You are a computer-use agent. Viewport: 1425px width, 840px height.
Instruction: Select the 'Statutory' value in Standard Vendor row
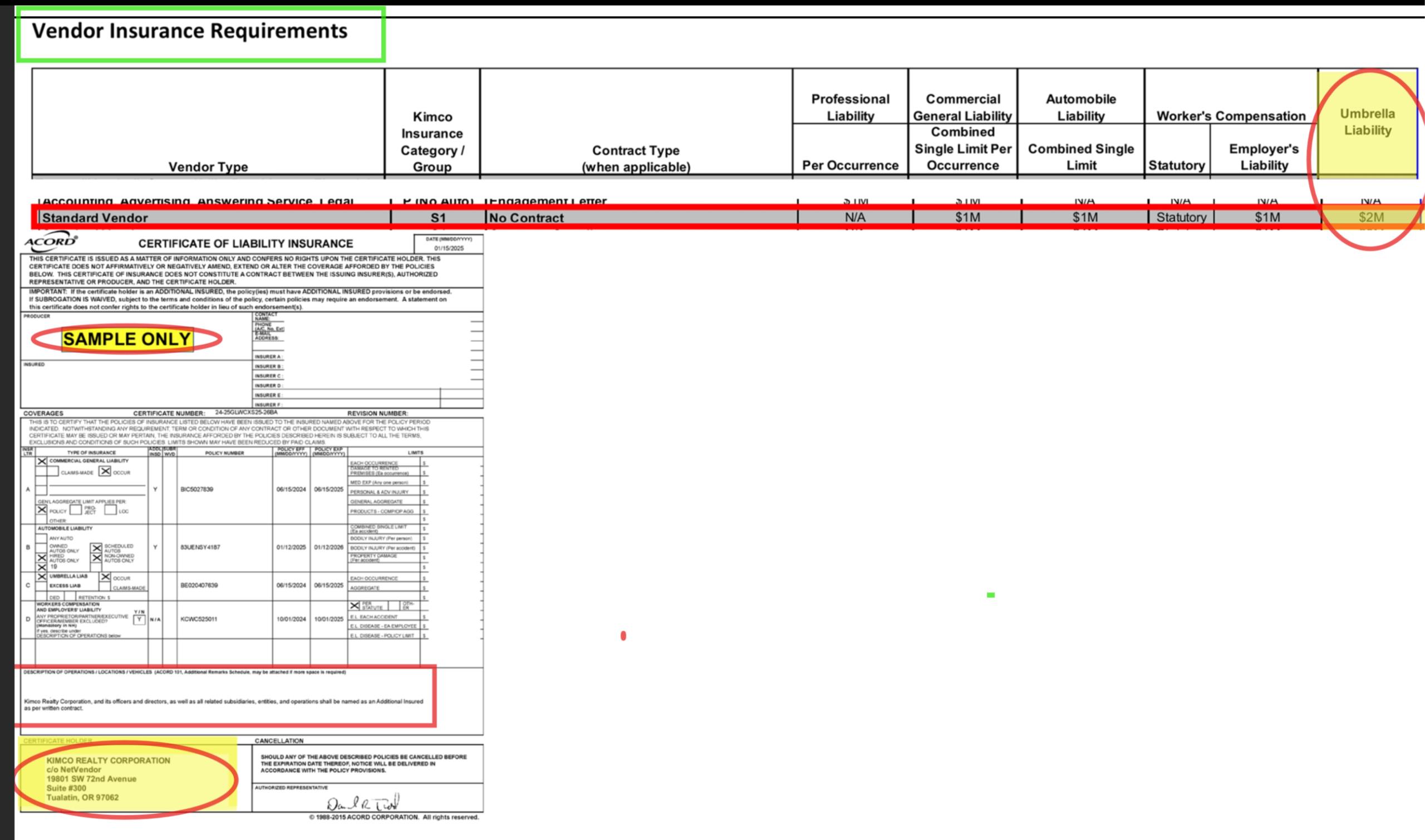tap(1181, 217)
